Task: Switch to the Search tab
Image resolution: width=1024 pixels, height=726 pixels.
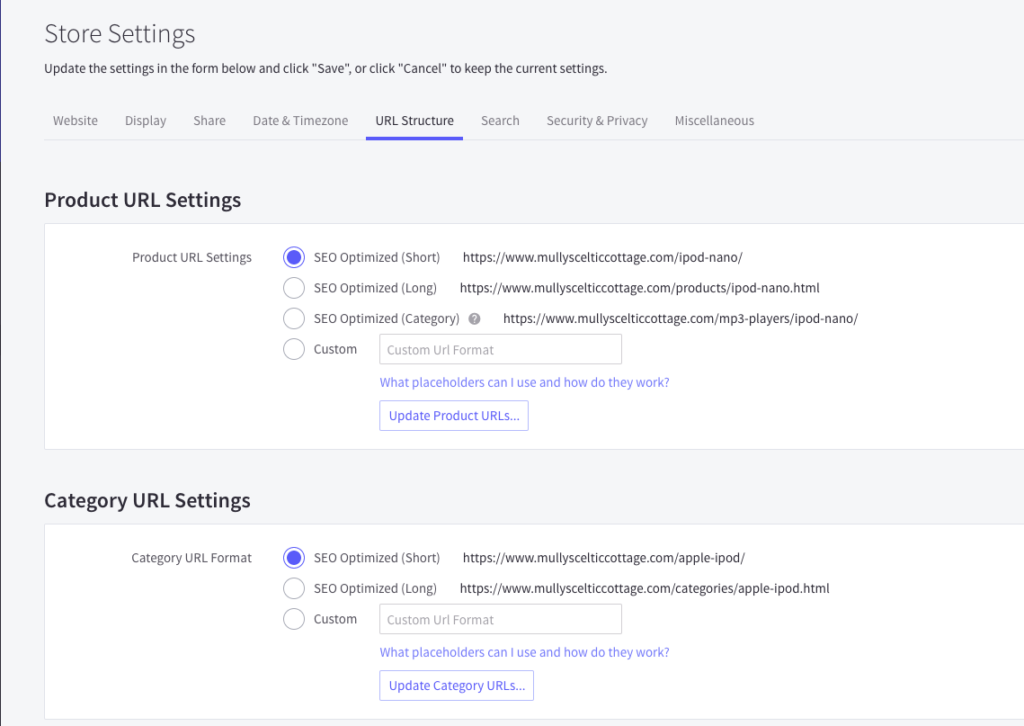Action: pos(500,121)
